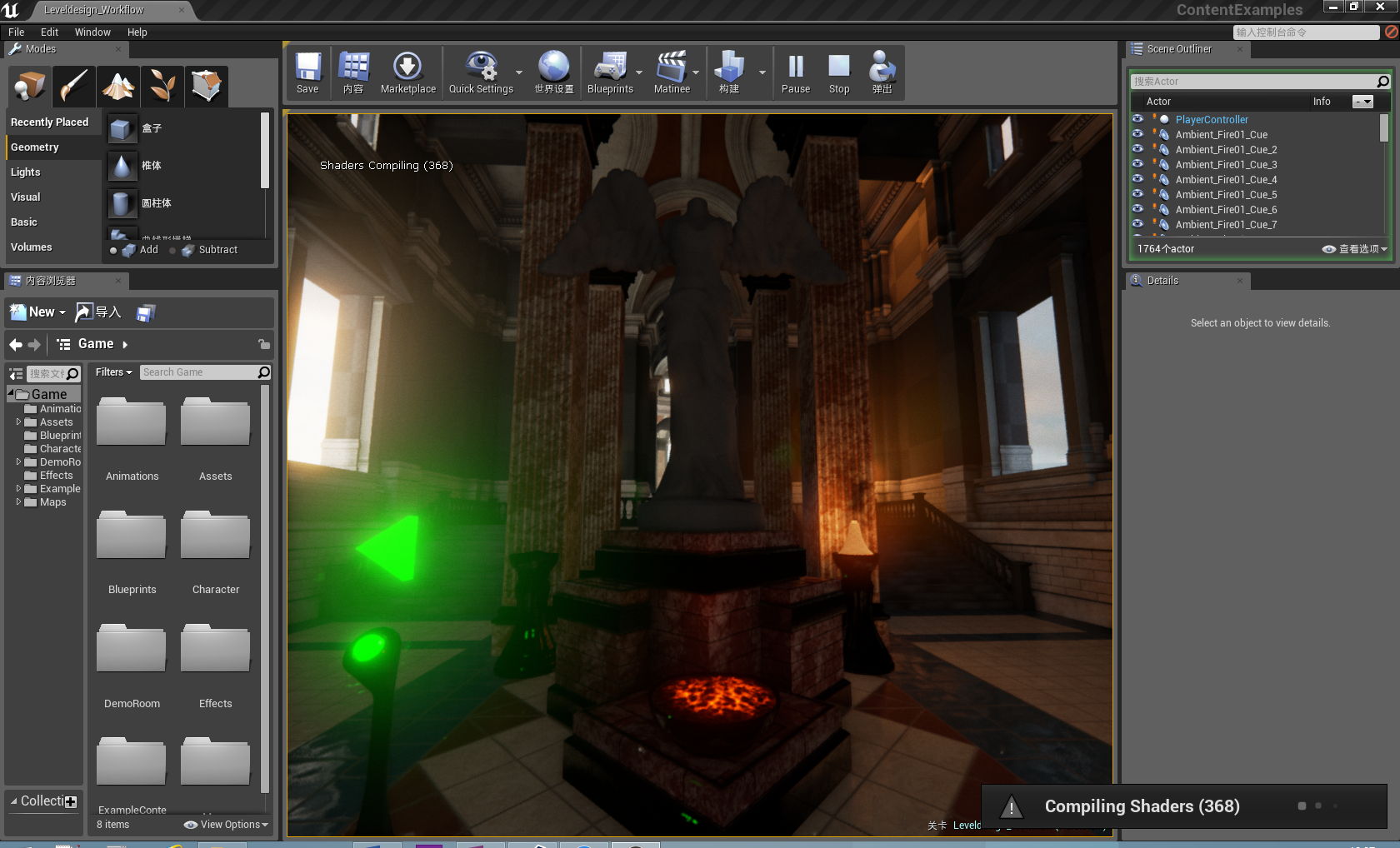This screenshot has height=848, width=1400.
Task: Go back with content browser left arrow
Action: click(16, 344)
